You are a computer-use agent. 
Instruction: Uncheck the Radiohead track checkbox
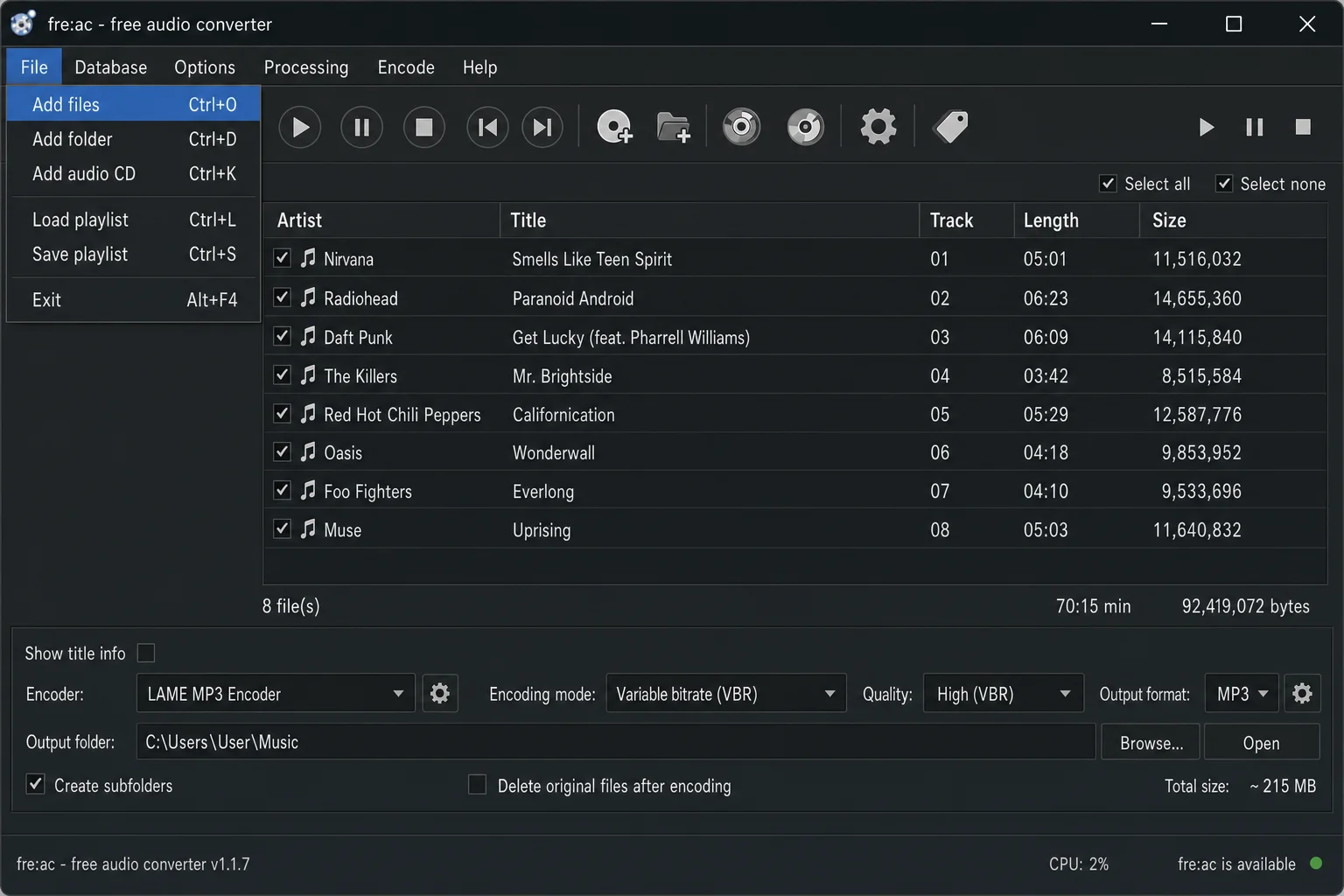(282, 297)
